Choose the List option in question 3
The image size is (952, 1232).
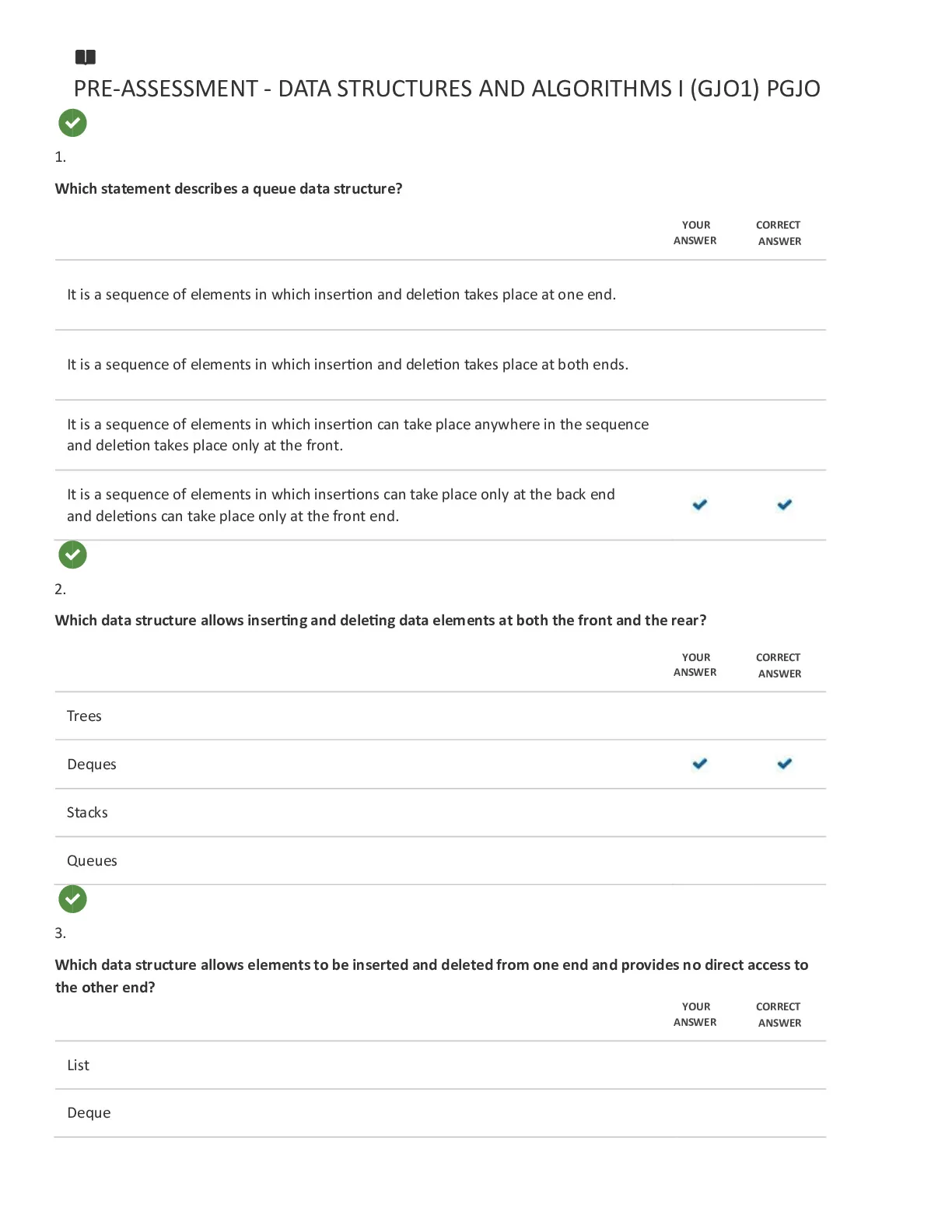coord(440,1065)
